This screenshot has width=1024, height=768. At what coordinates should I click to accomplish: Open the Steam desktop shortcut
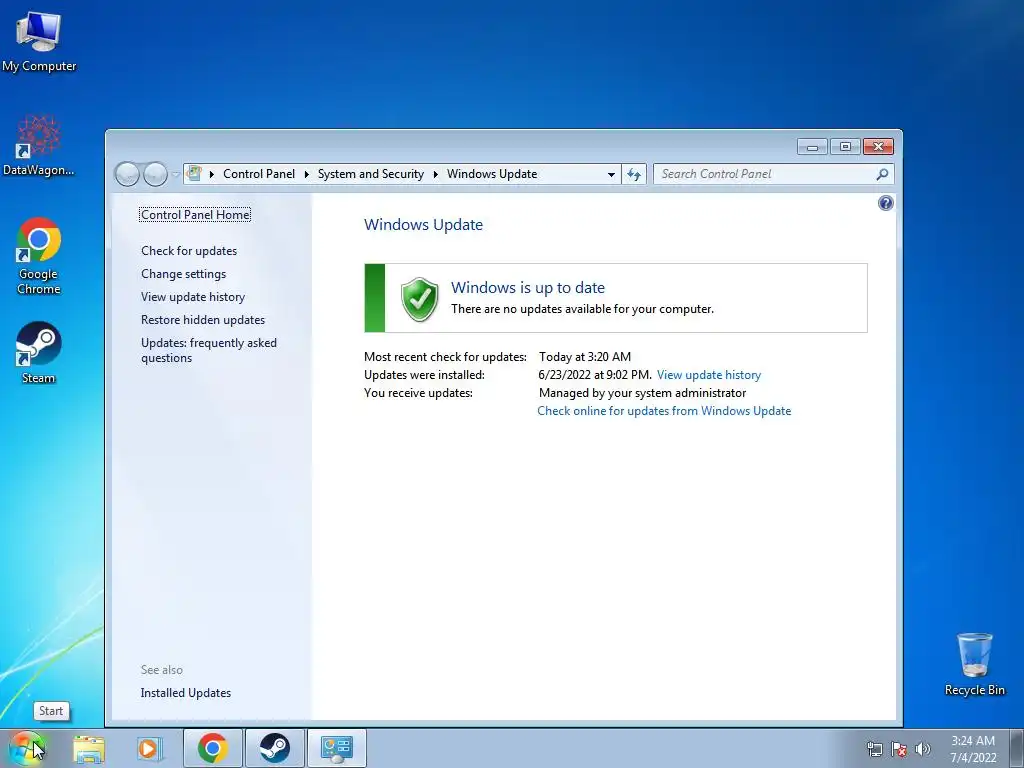[39, 352]
